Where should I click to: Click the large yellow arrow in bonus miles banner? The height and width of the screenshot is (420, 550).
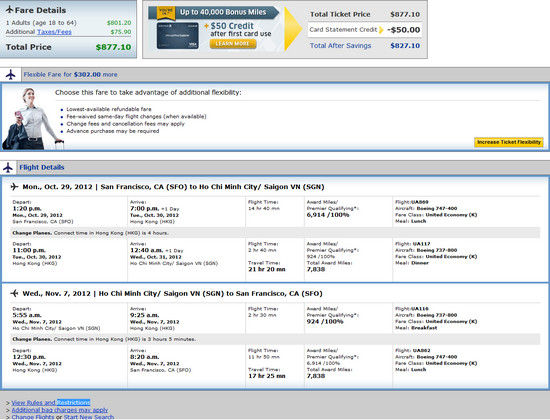(293, 29)
